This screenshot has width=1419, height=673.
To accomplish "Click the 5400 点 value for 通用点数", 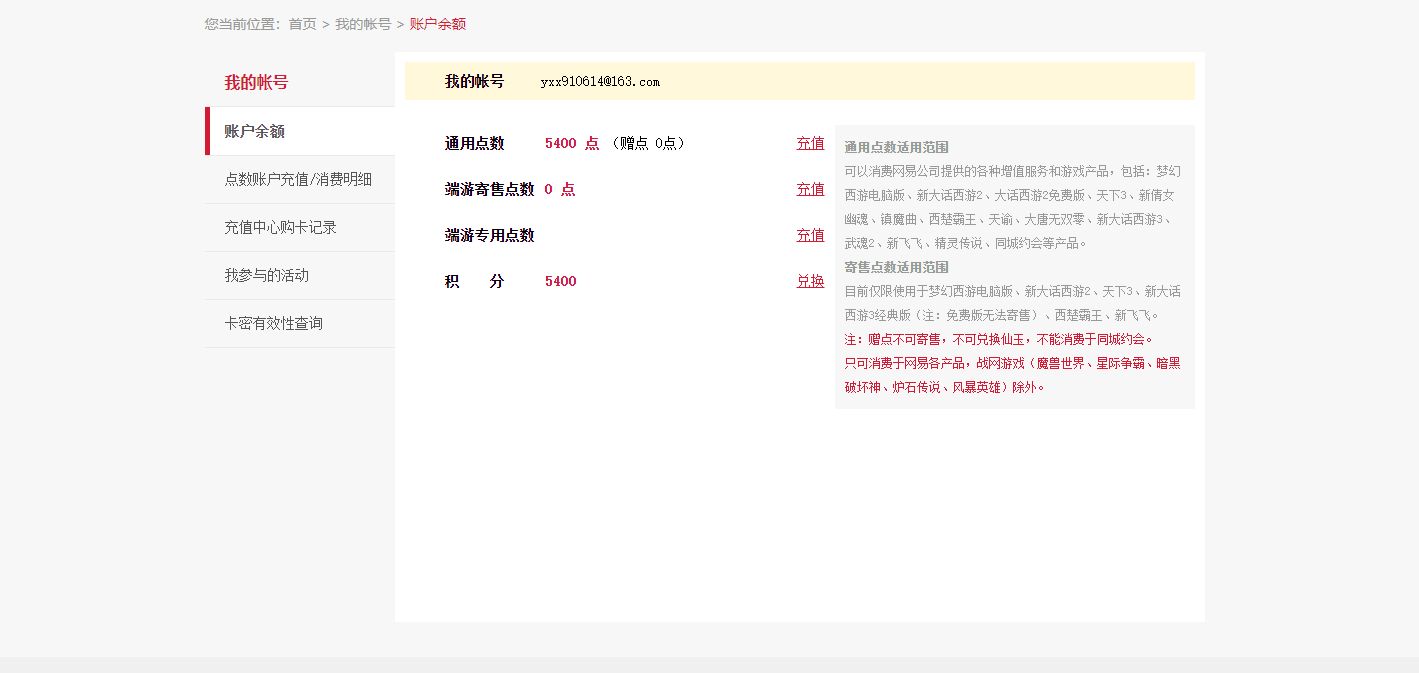I will tap(572, 143).
